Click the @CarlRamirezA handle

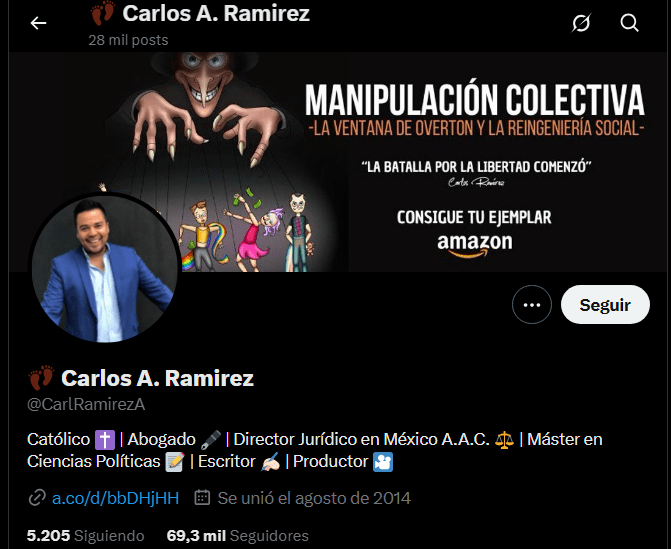(86, 404)
